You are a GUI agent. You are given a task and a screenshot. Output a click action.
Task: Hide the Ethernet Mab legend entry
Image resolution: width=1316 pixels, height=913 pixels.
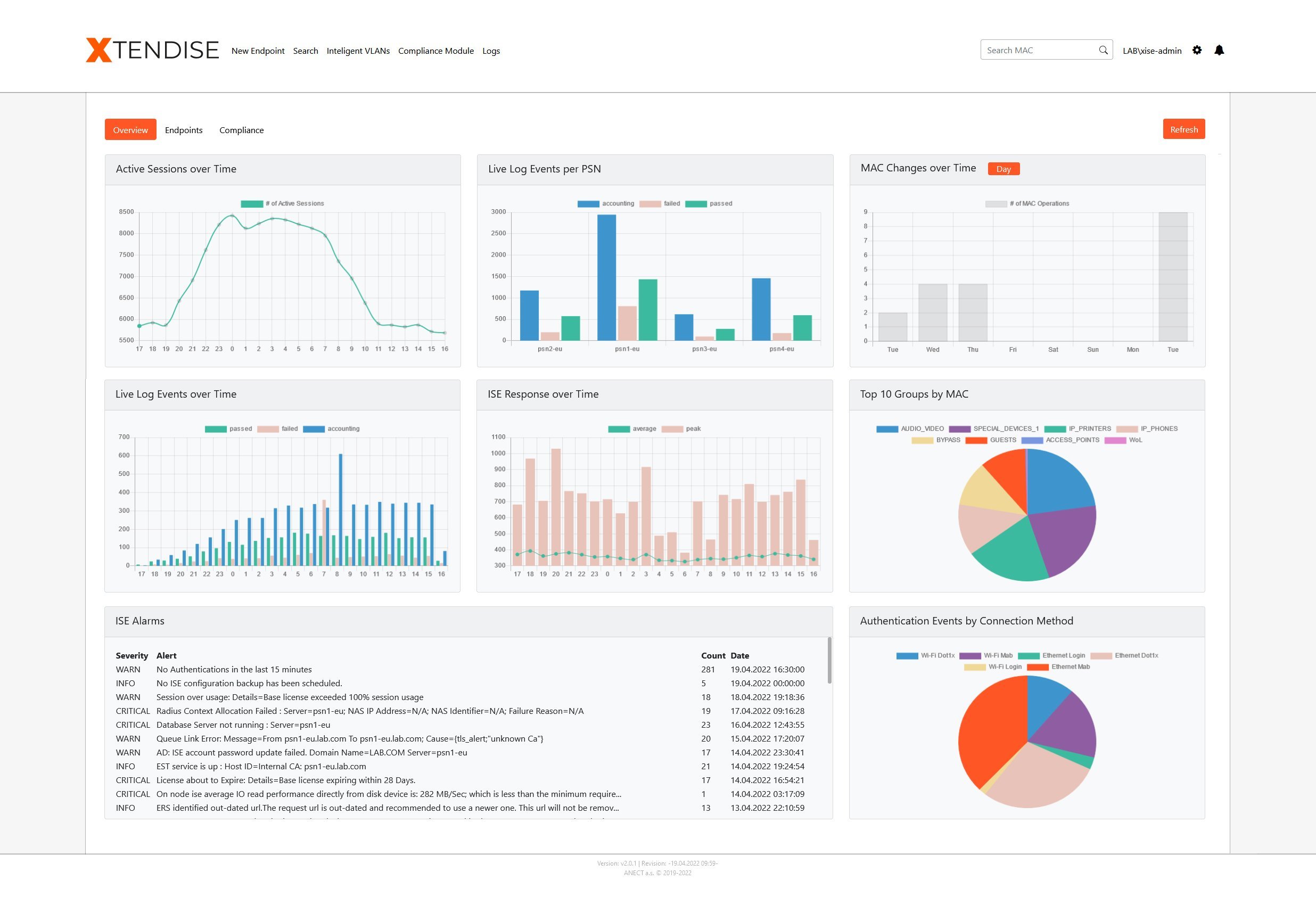(x=1059, y=667)
